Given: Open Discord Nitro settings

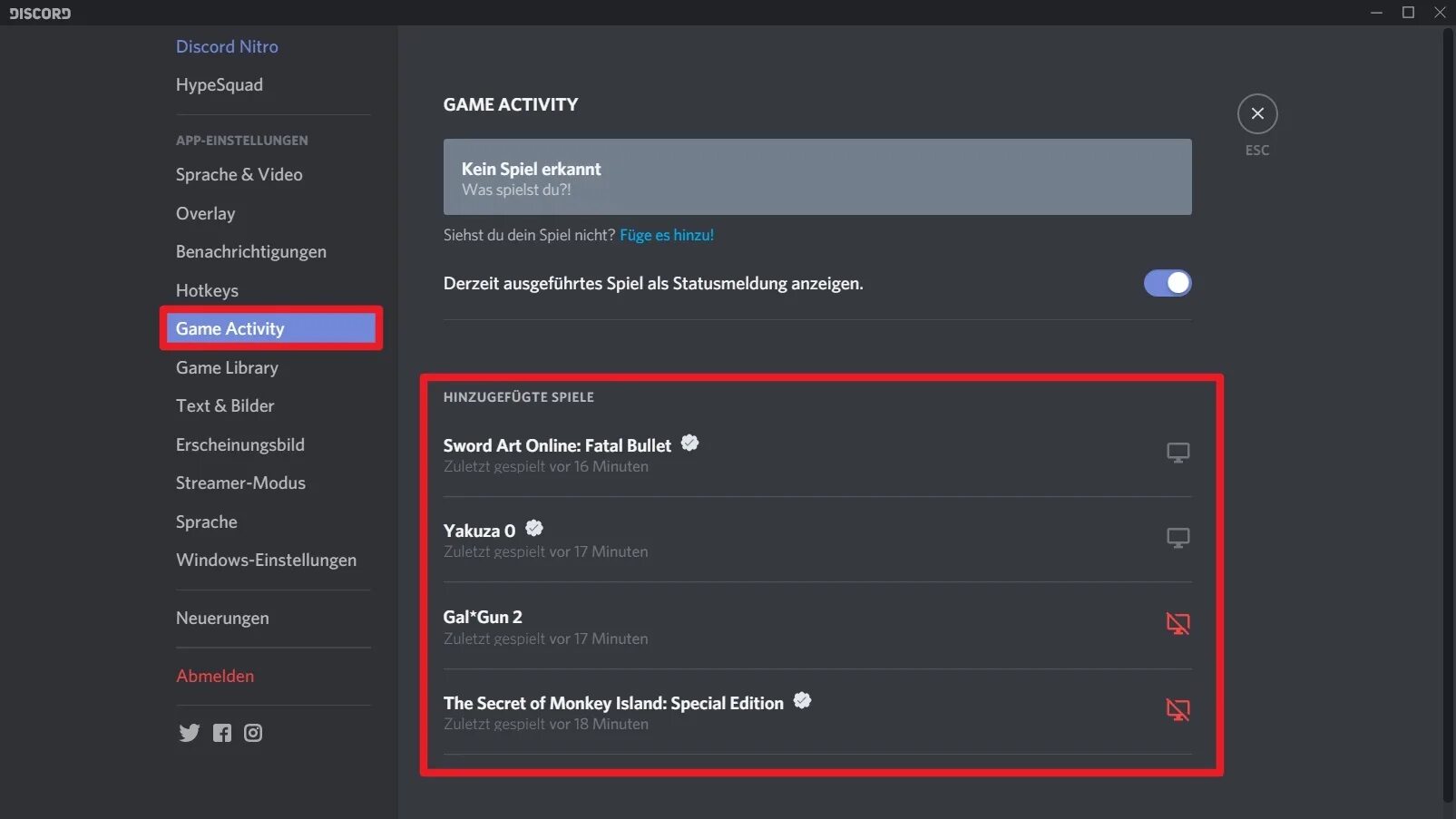Looking at the screenshot, I should coord(227,46).
